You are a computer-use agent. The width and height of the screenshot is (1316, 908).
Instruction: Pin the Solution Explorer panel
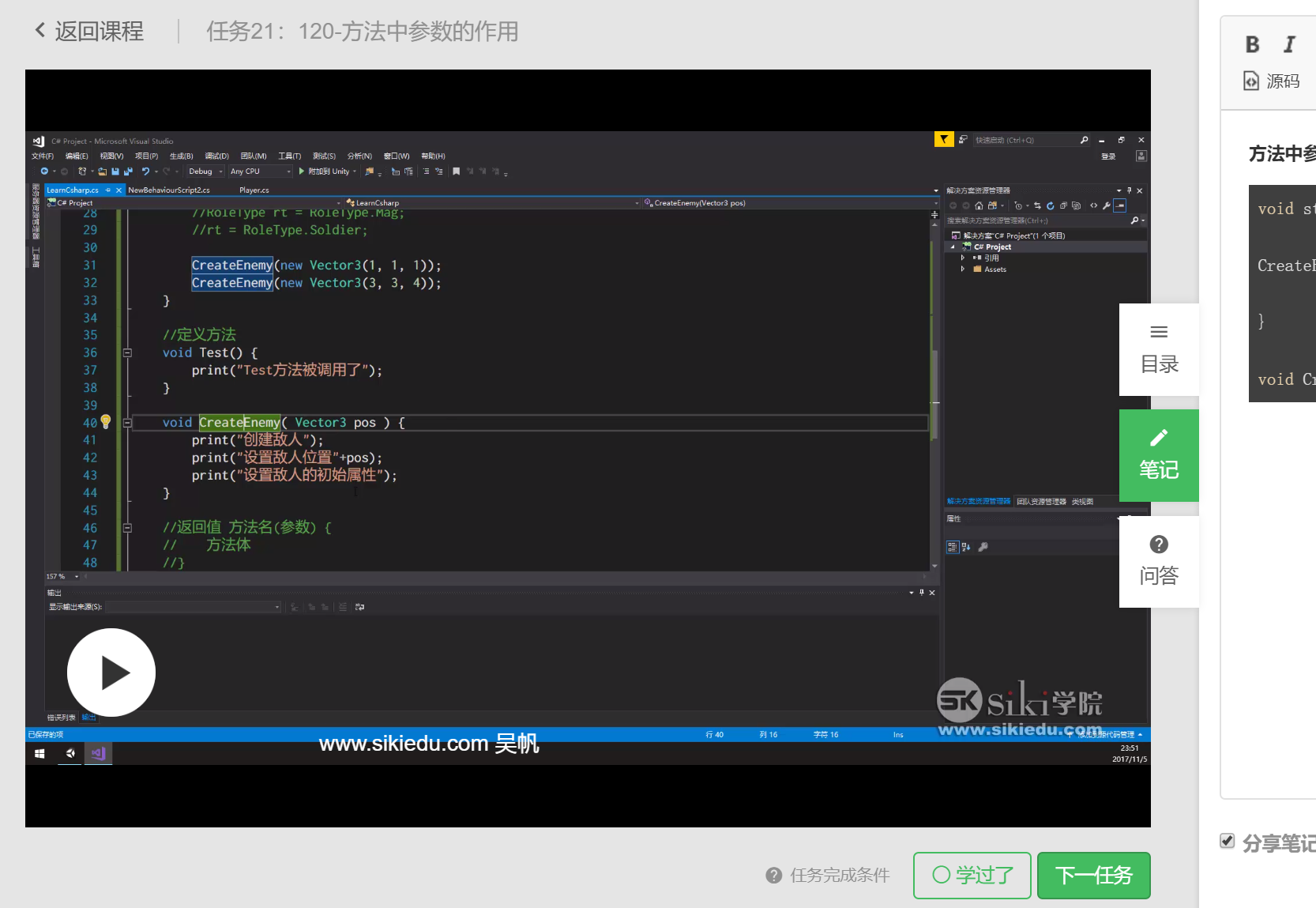pyautogui.click(x=1129, y=190)
